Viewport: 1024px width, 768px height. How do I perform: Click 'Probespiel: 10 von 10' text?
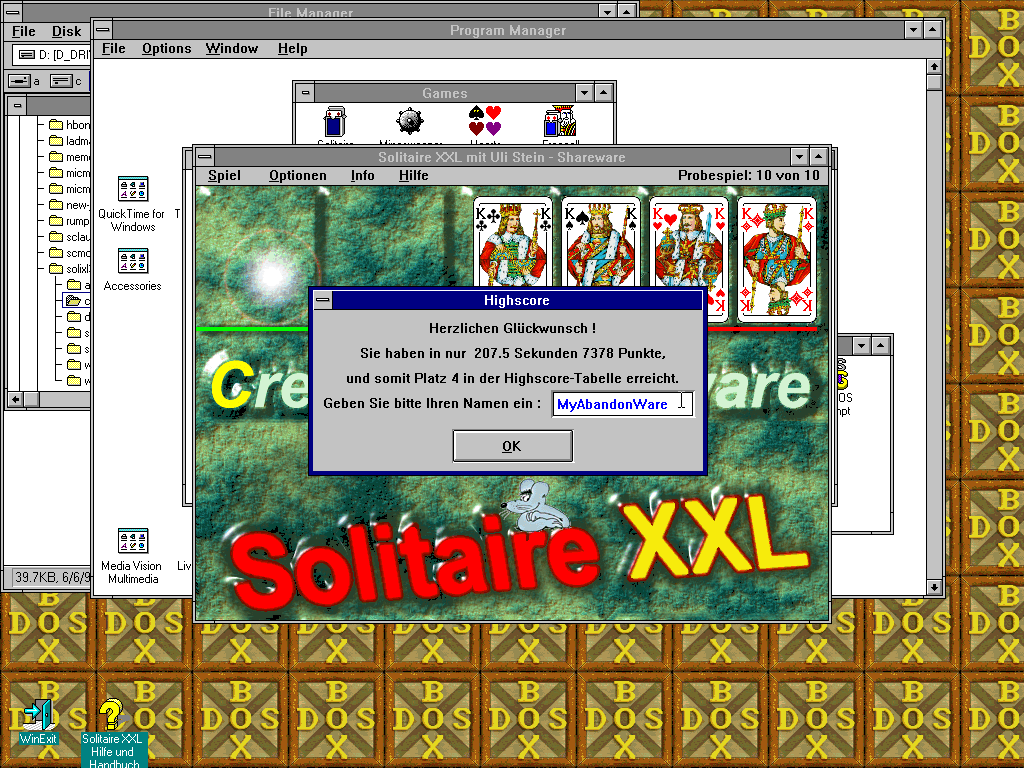click(x=748, y=176)
